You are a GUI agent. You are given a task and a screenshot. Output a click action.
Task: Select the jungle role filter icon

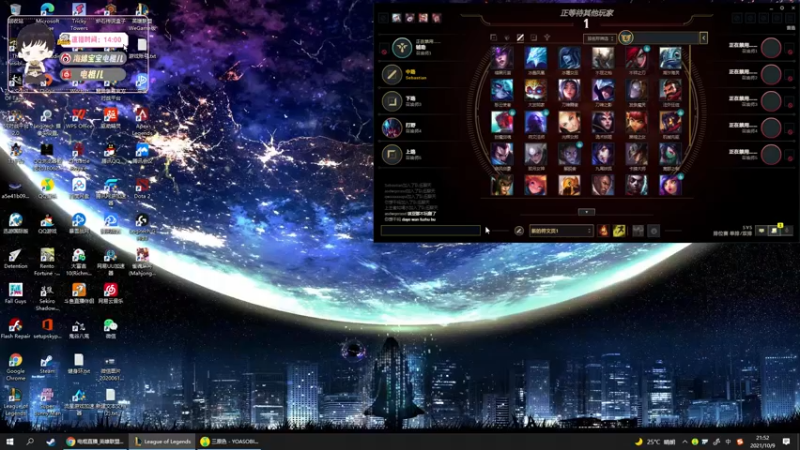pyautogui.click(x=507, y=37)
